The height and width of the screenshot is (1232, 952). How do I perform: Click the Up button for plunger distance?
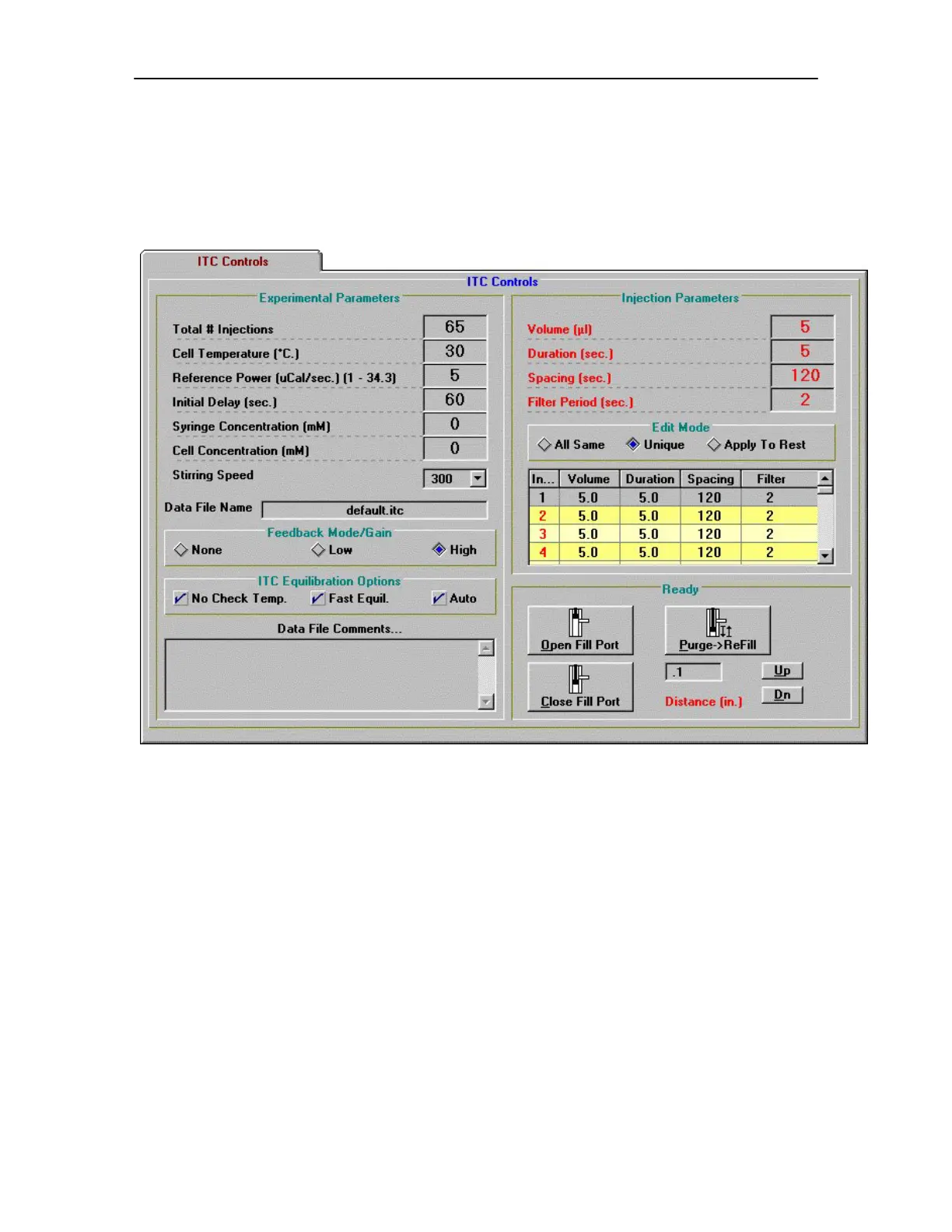click(x=782, y=670)
